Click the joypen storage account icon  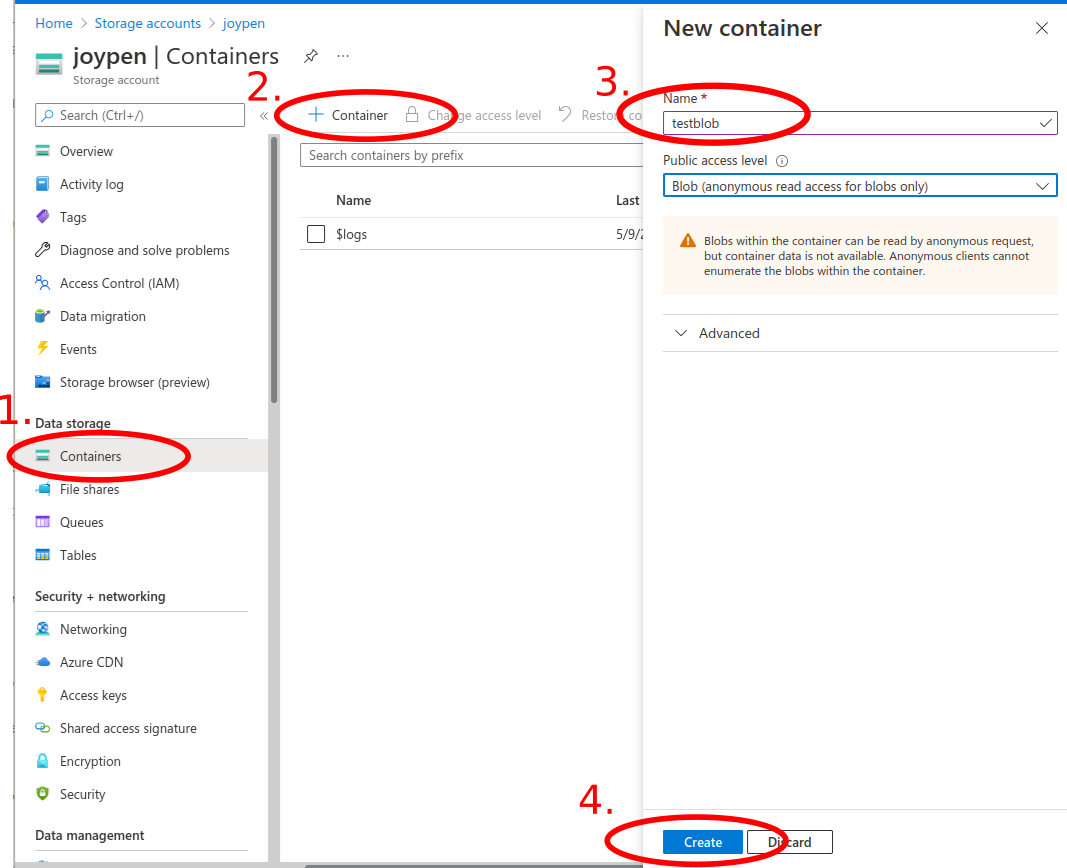point(48,65)
